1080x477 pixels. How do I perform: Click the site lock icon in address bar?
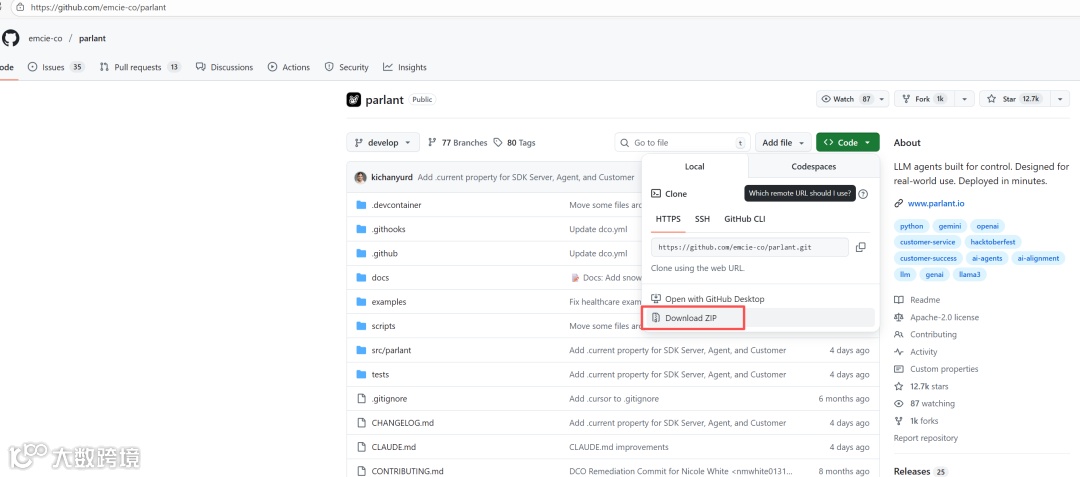tap(20, 8)
